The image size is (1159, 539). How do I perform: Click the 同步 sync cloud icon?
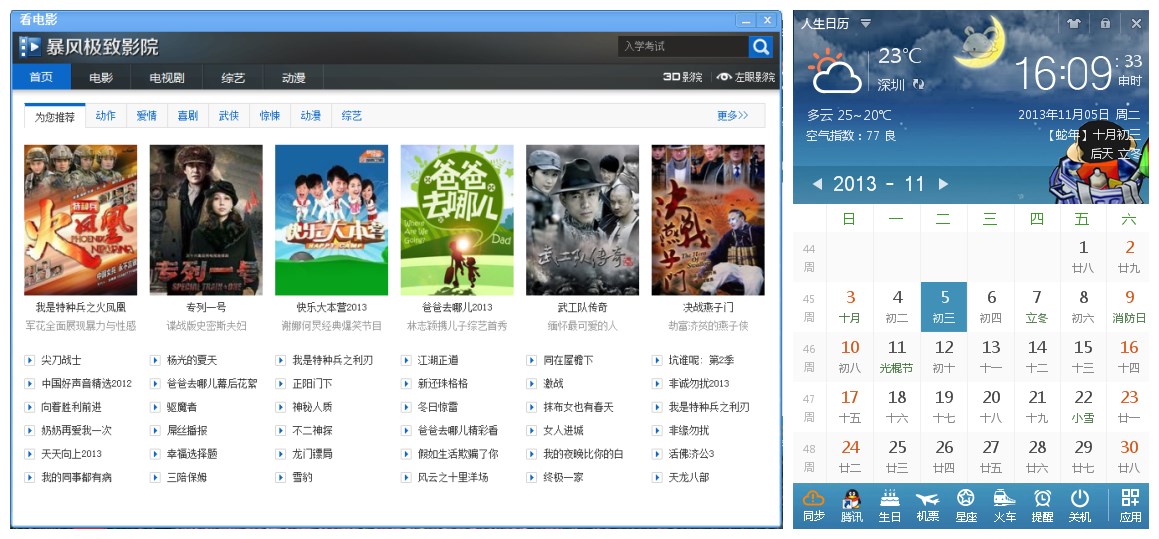pyautogui.click(x=813, y=498)
